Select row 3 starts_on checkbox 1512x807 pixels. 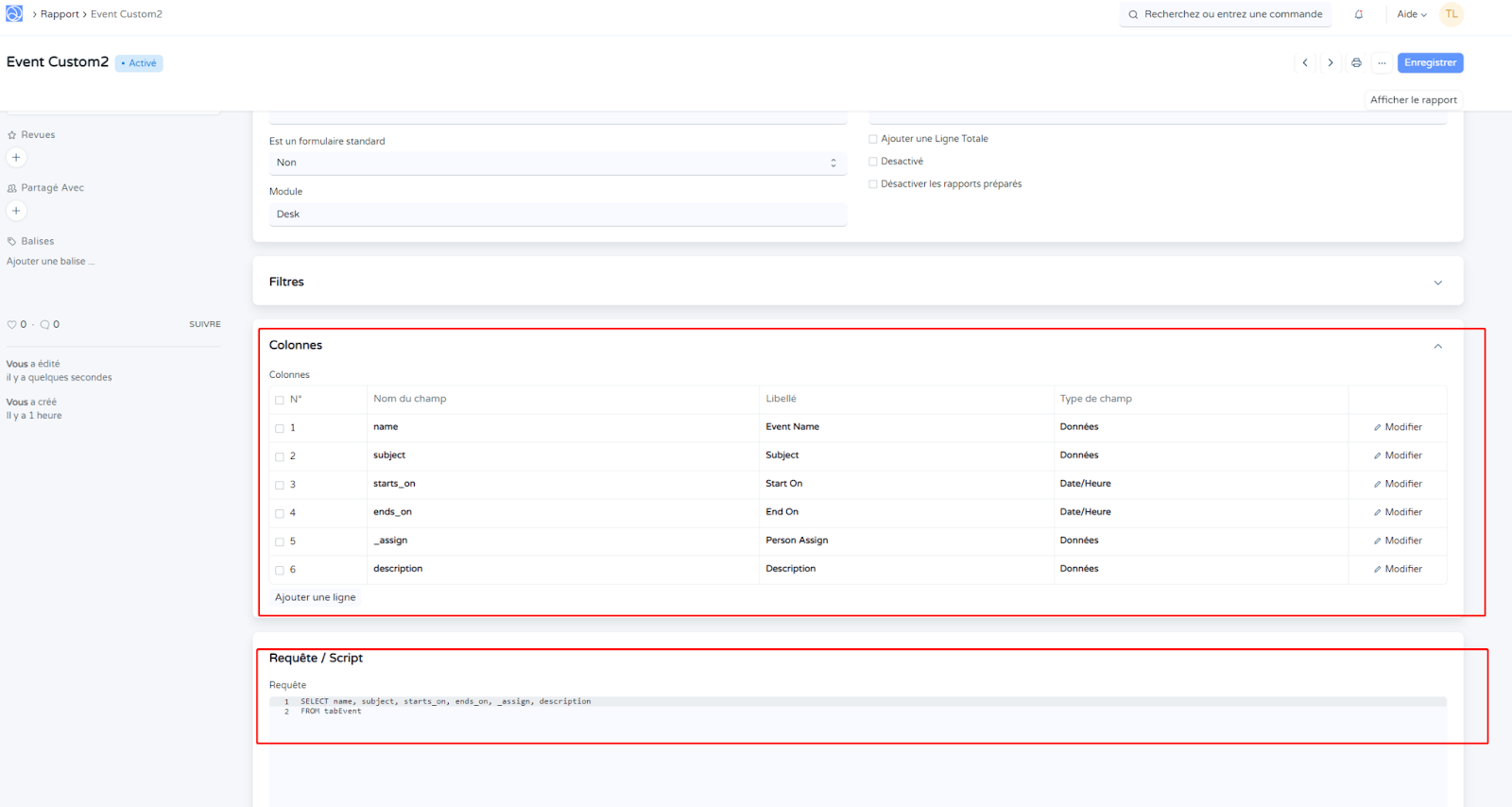280,485
